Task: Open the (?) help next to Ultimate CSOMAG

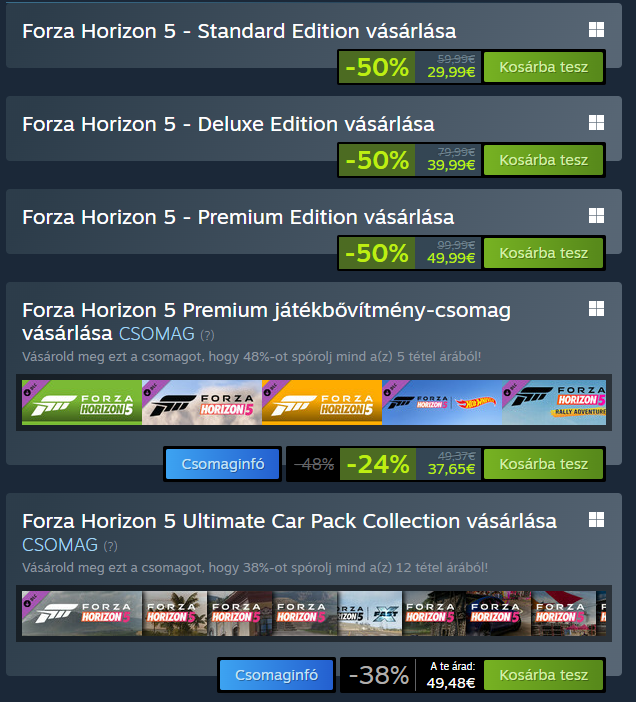Action: point(111,546)
